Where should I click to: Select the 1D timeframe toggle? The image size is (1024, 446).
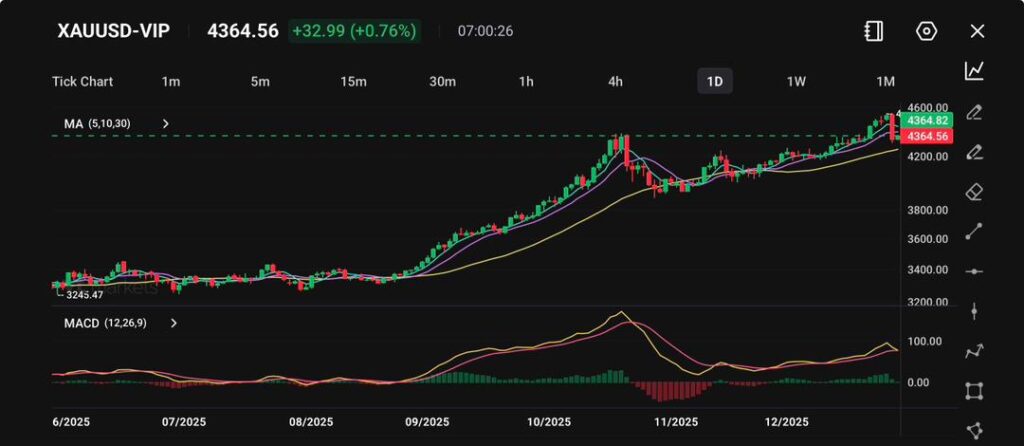tap(714, 81)
